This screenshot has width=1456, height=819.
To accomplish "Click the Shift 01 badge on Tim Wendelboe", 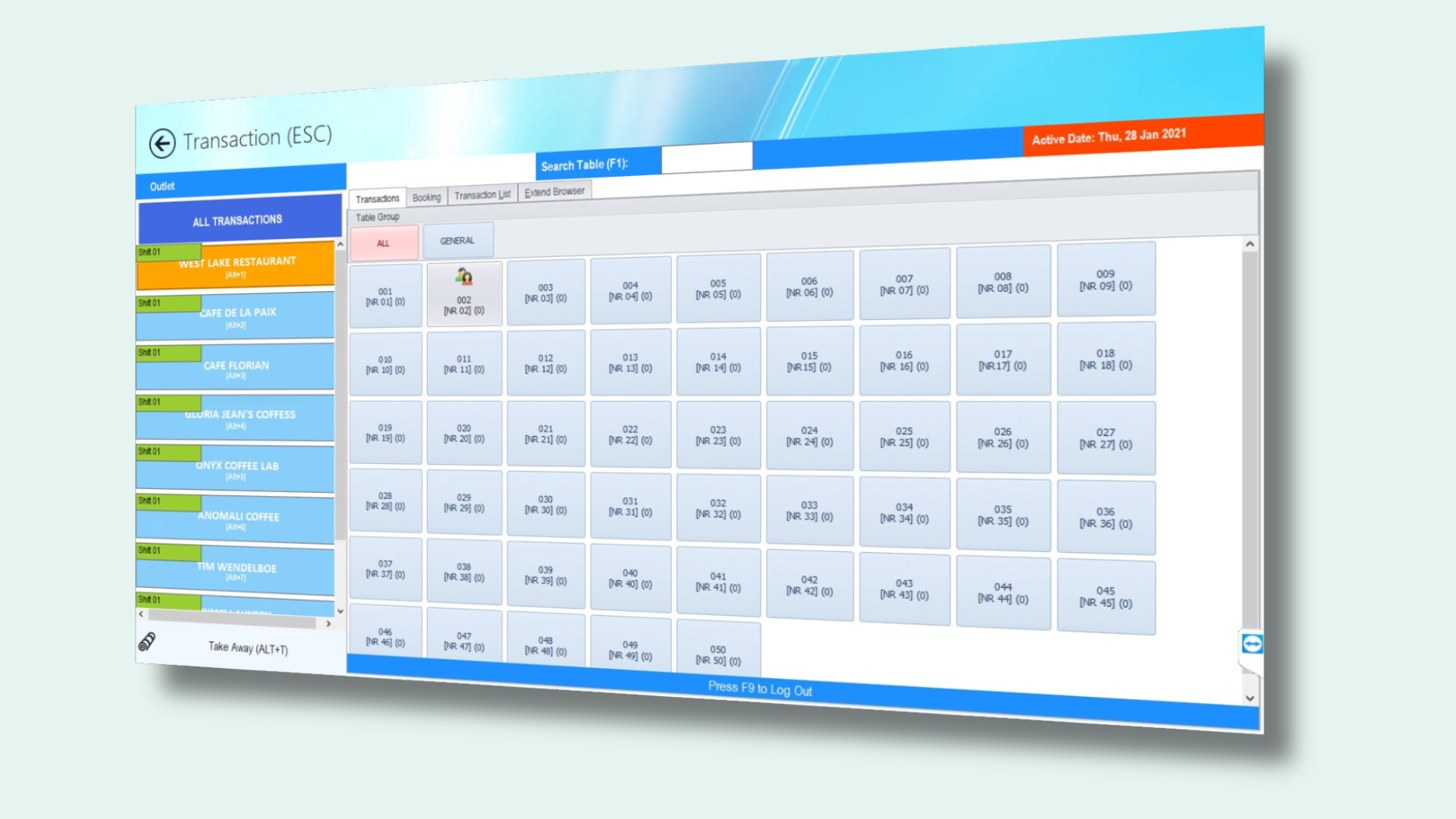I will 167,551.
